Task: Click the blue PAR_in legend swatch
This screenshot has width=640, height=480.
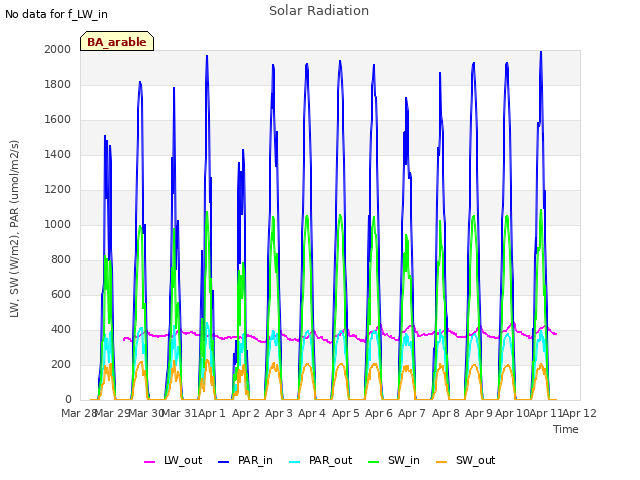Action: click(x=223, y=462)
